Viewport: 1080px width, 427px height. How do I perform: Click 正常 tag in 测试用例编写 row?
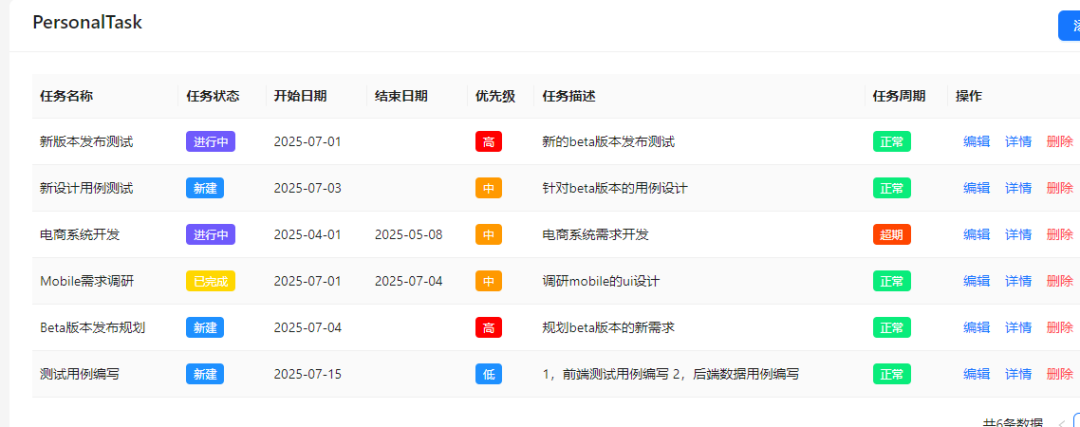coord(892,374)
